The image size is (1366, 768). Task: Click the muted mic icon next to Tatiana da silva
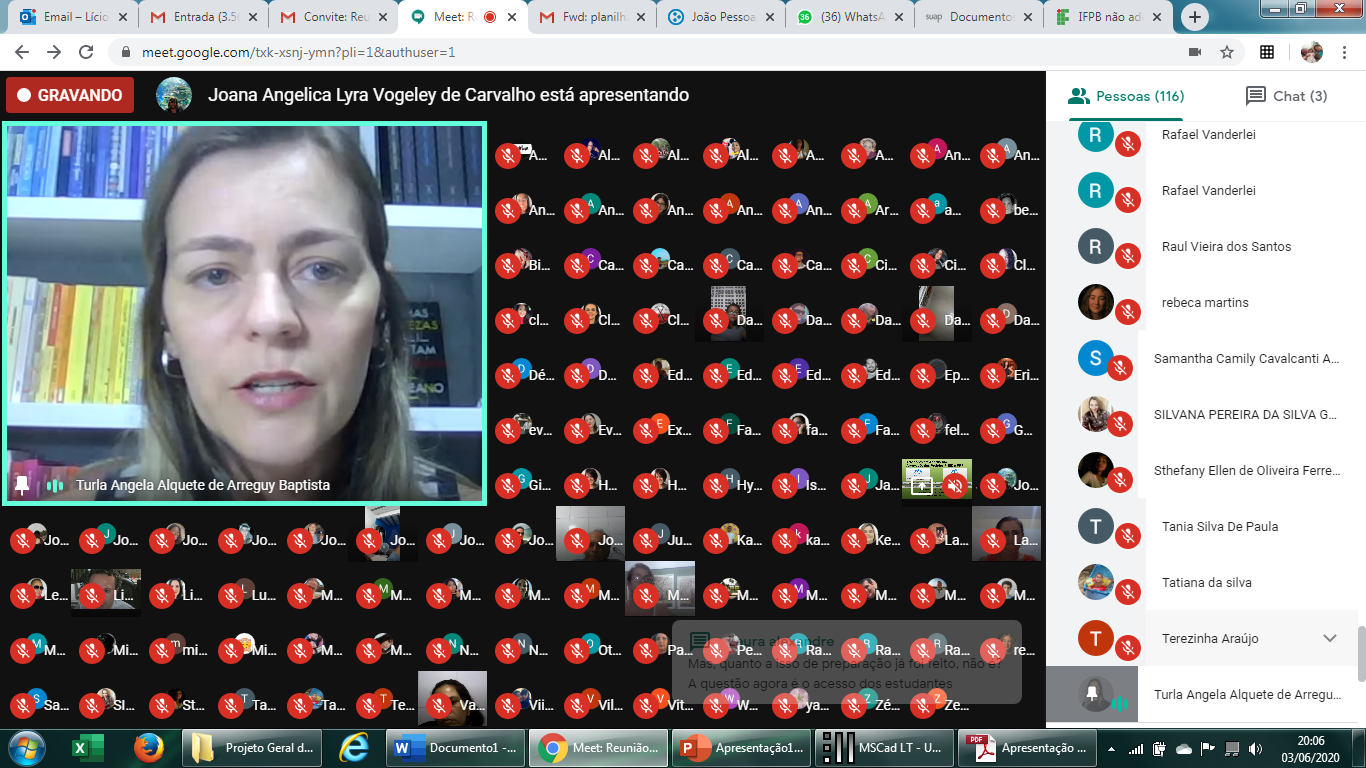[x=1128, y=592]
